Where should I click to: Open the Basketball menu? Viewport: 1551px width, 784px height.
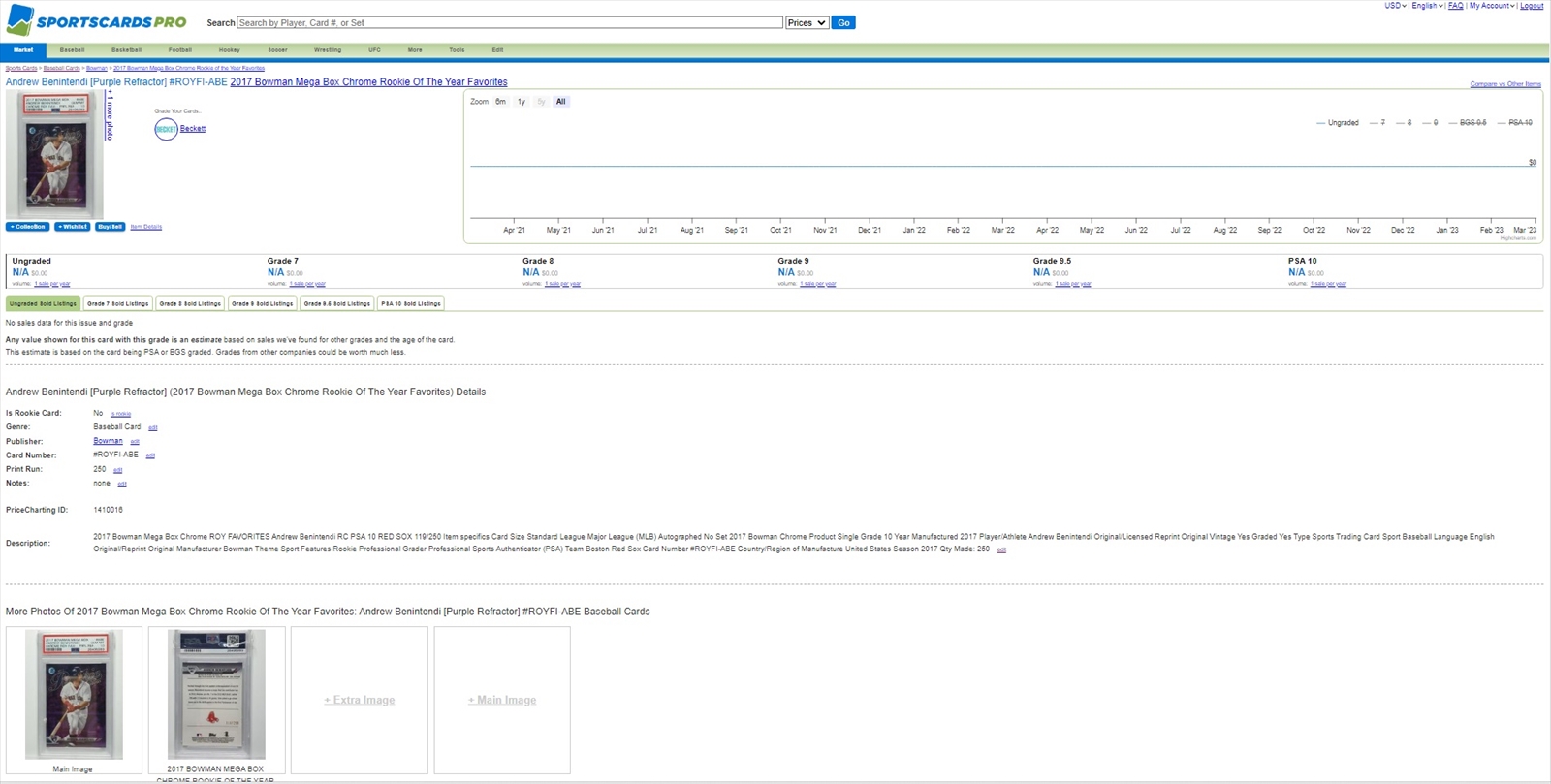coord(126,49)
